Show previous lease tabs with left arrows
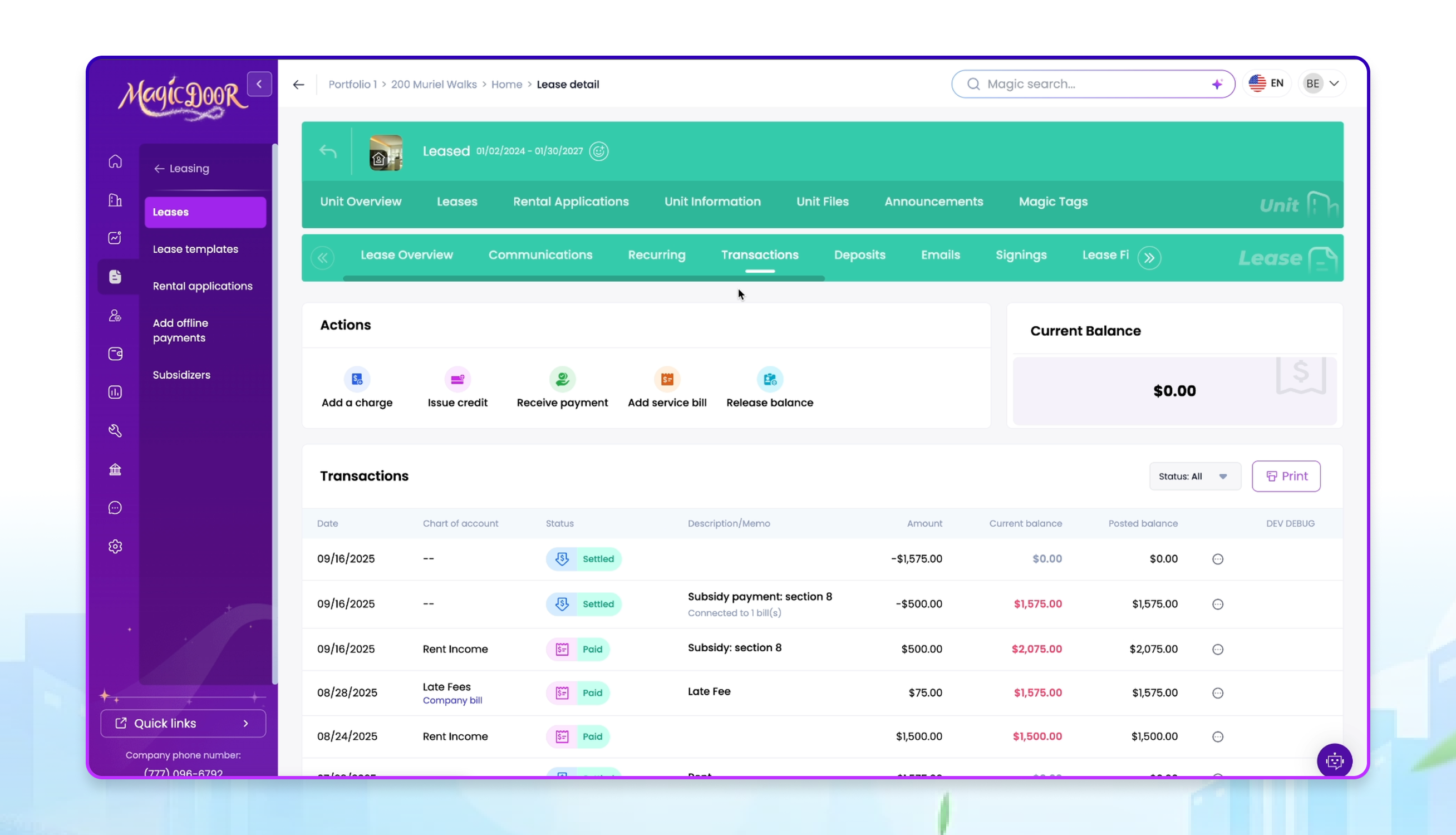 322,258
